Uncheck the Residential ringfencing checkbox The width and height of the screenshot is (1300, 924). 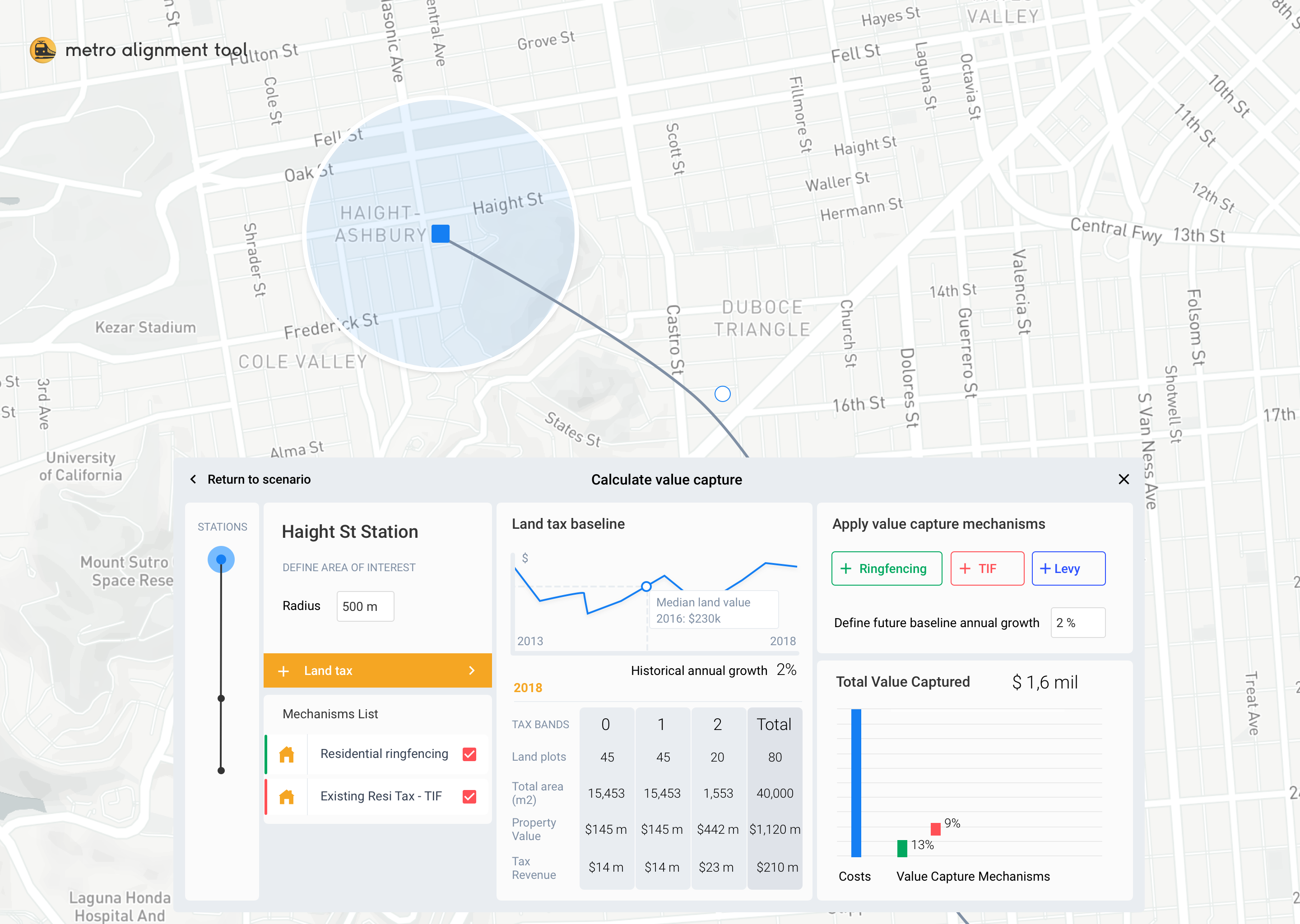pos(469,754)
